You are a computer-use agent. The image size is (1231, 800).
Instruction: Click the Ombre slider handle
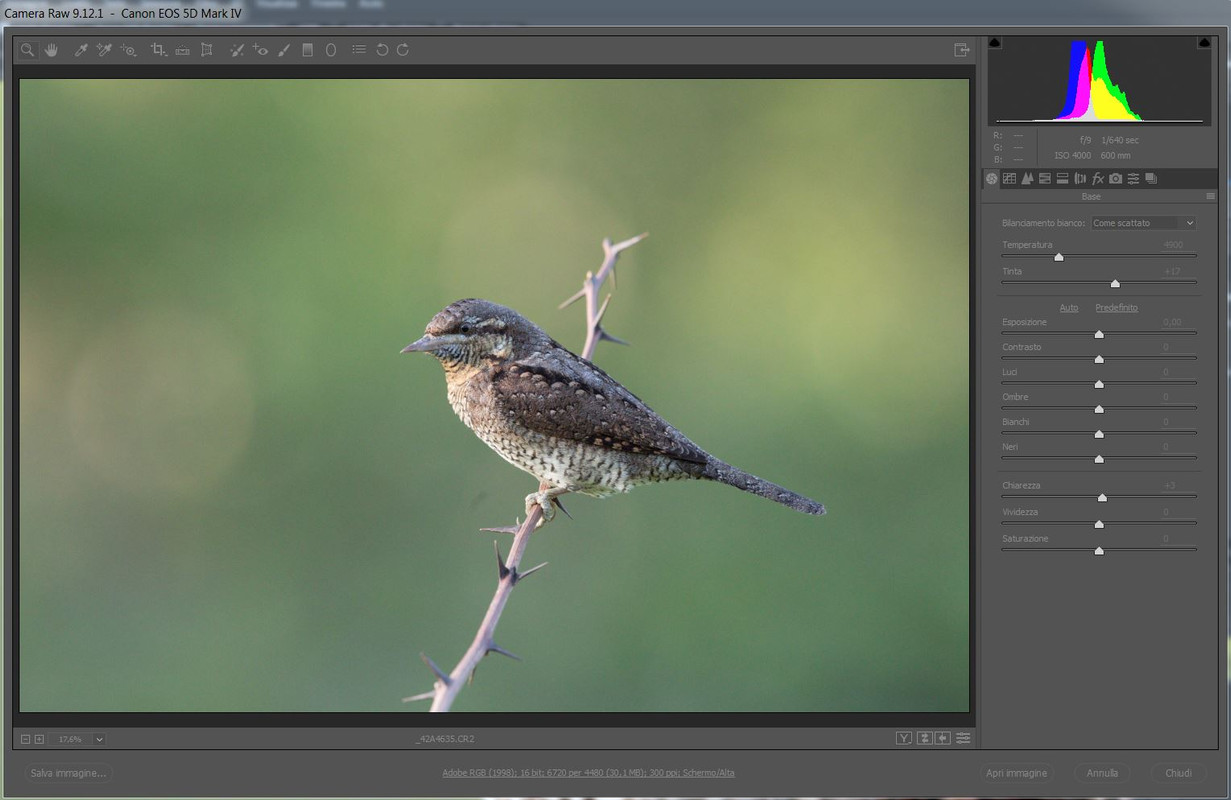1099,409
